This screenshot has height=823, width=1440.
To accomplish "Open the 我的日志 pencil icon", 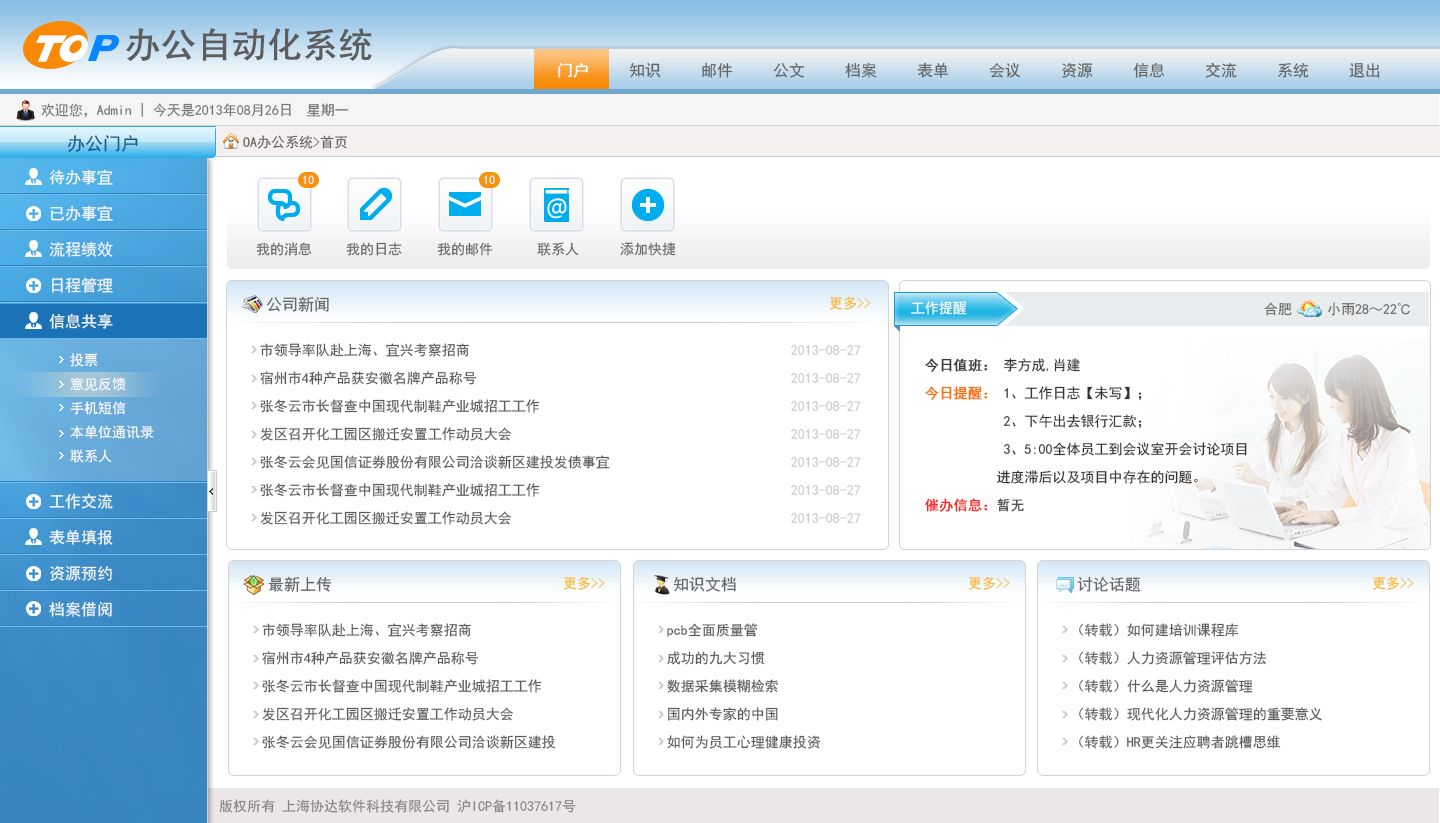I will coord(374,205).
